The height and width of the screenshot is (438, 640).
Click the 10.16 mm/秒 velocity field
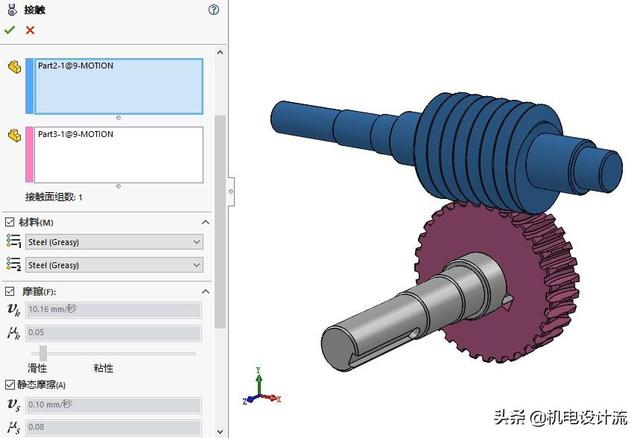coord(113,309)
